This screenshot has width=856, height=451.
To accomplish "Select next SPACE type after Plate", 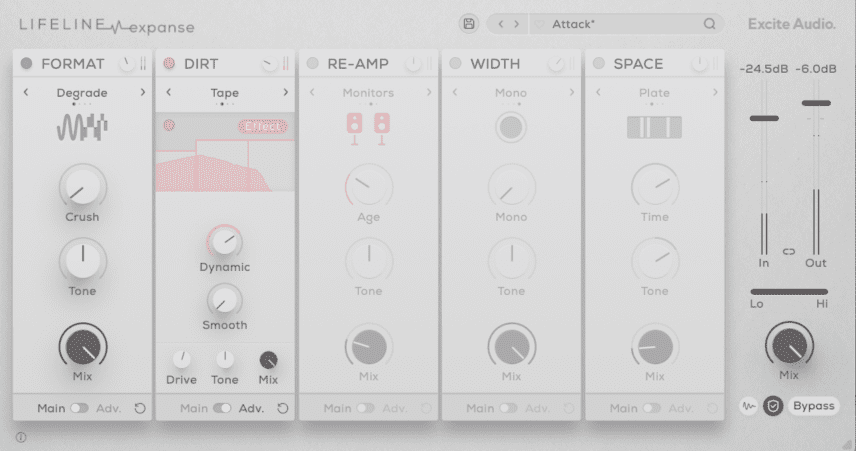I will tap(715, 92).
